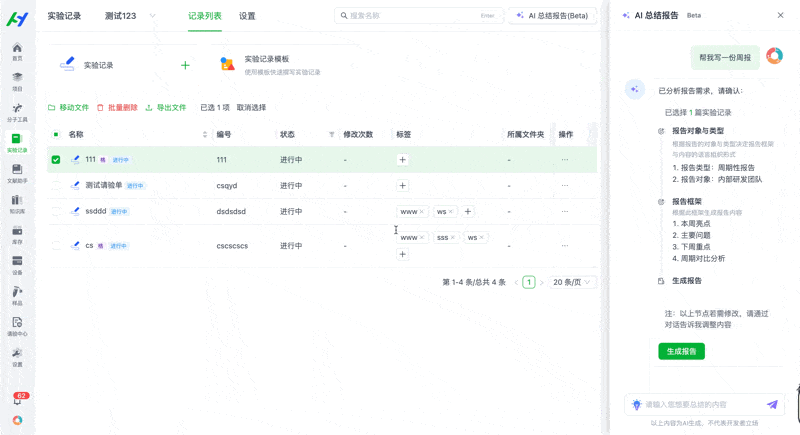Click the user avatar at sidebar bottom
The width and height of the screenshot is (800, 435).
point(17,420)
